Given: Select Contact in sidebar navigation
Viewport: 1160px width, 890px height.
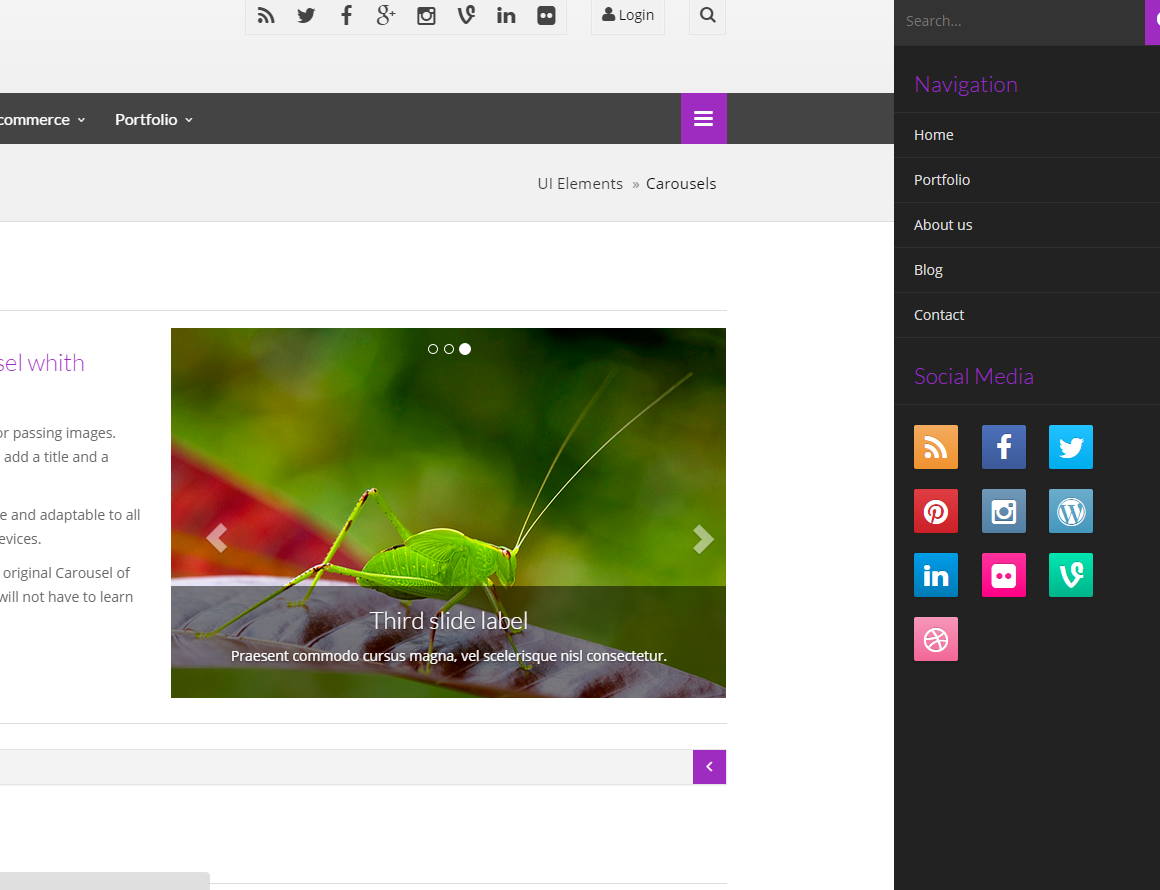Looking at the screenshot, I should click(x=939, y=315).
